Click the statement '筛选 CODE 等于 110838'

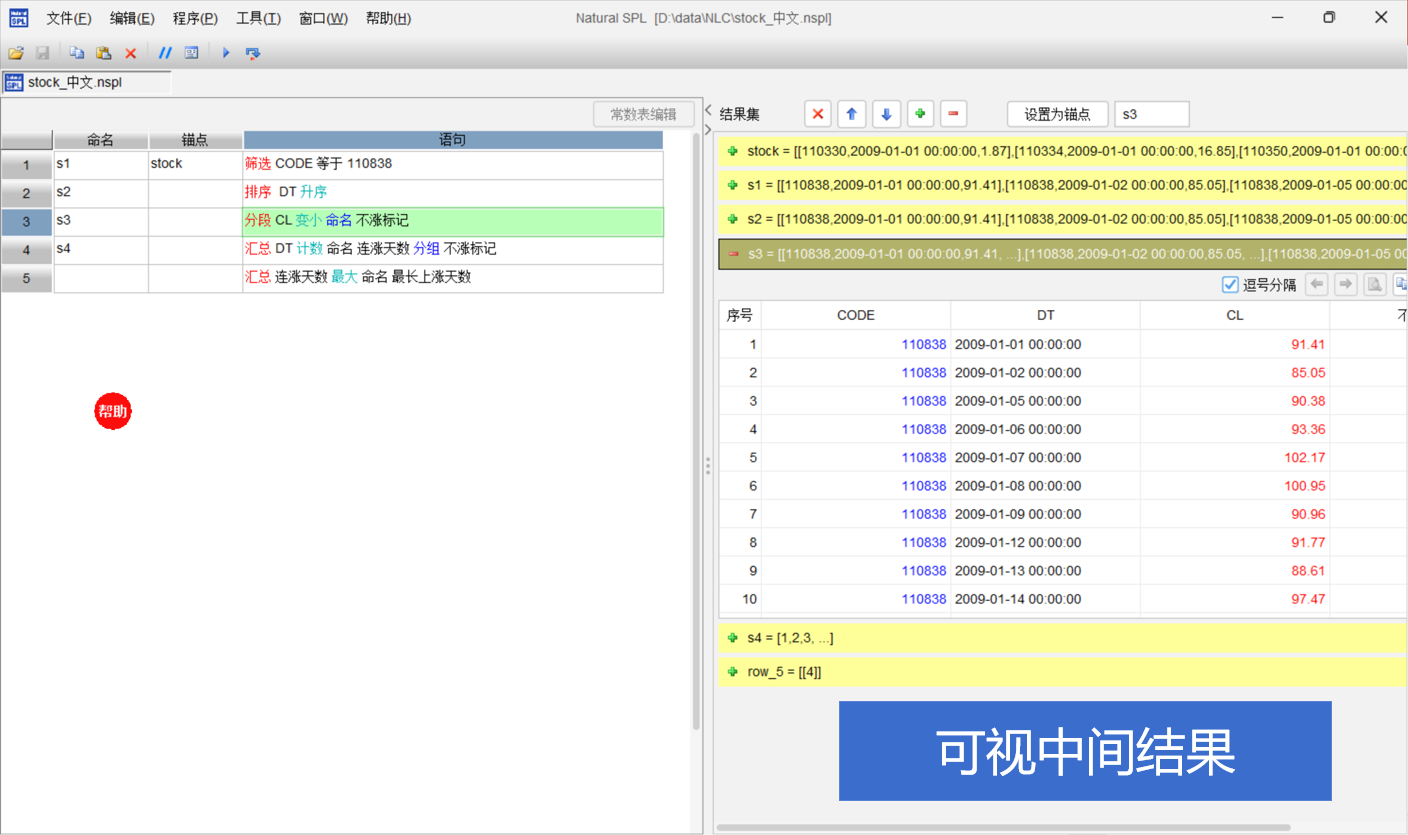tap(453, 165)
